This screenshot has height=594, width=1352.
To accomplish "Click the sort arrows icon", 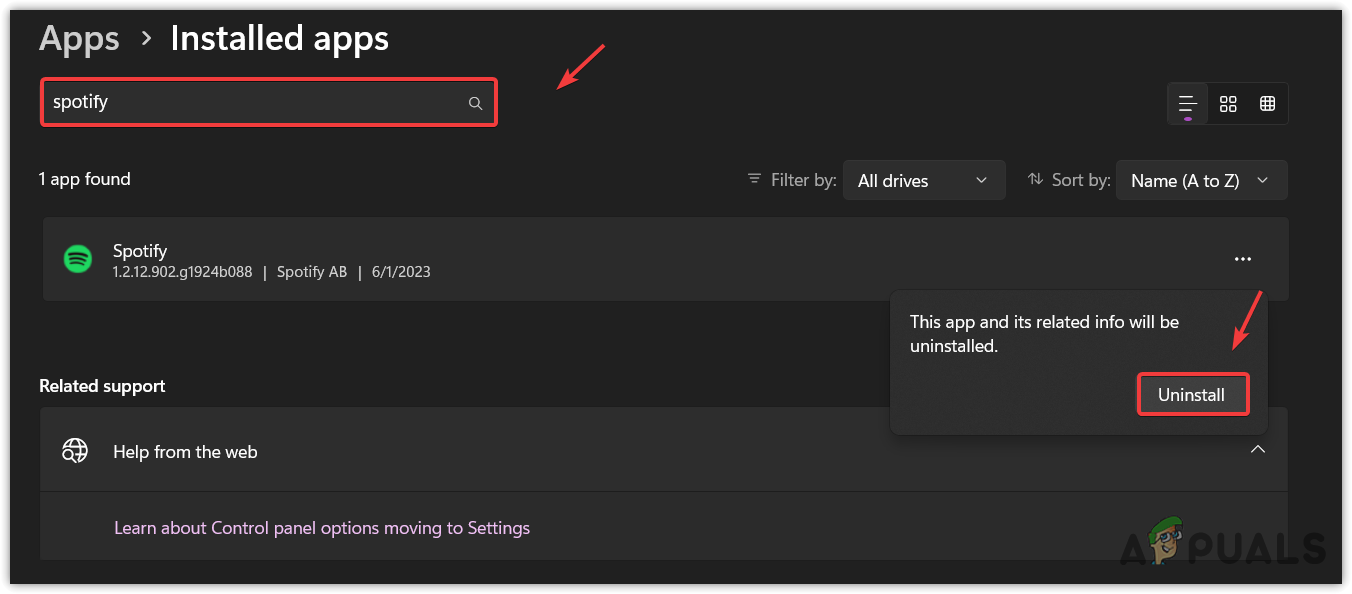I will [x=1035, y=180].
